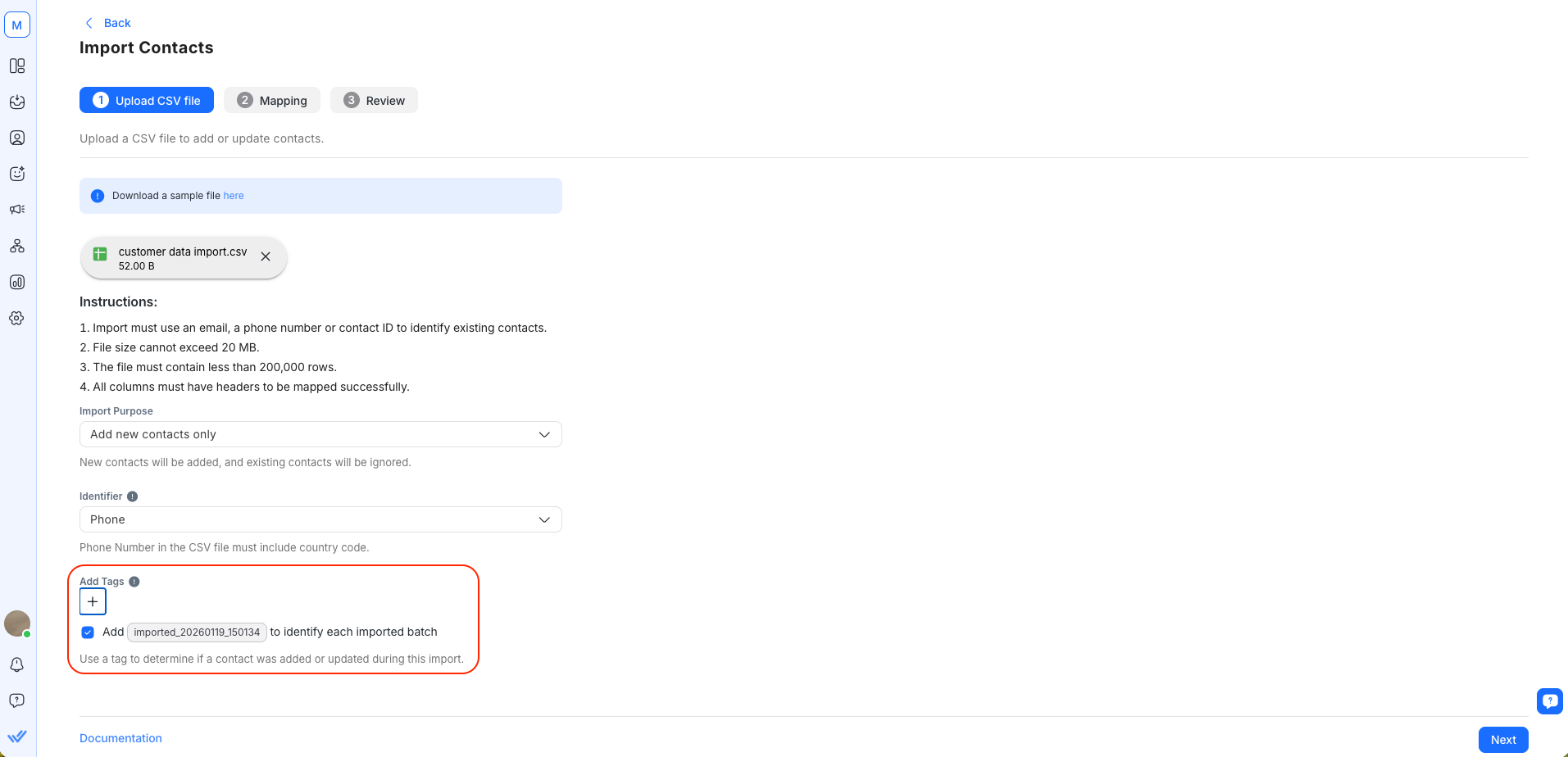Open the reports bar chart icon
Image resolution: width=1568 pixels, height=757 pixels.
(17, 282)
